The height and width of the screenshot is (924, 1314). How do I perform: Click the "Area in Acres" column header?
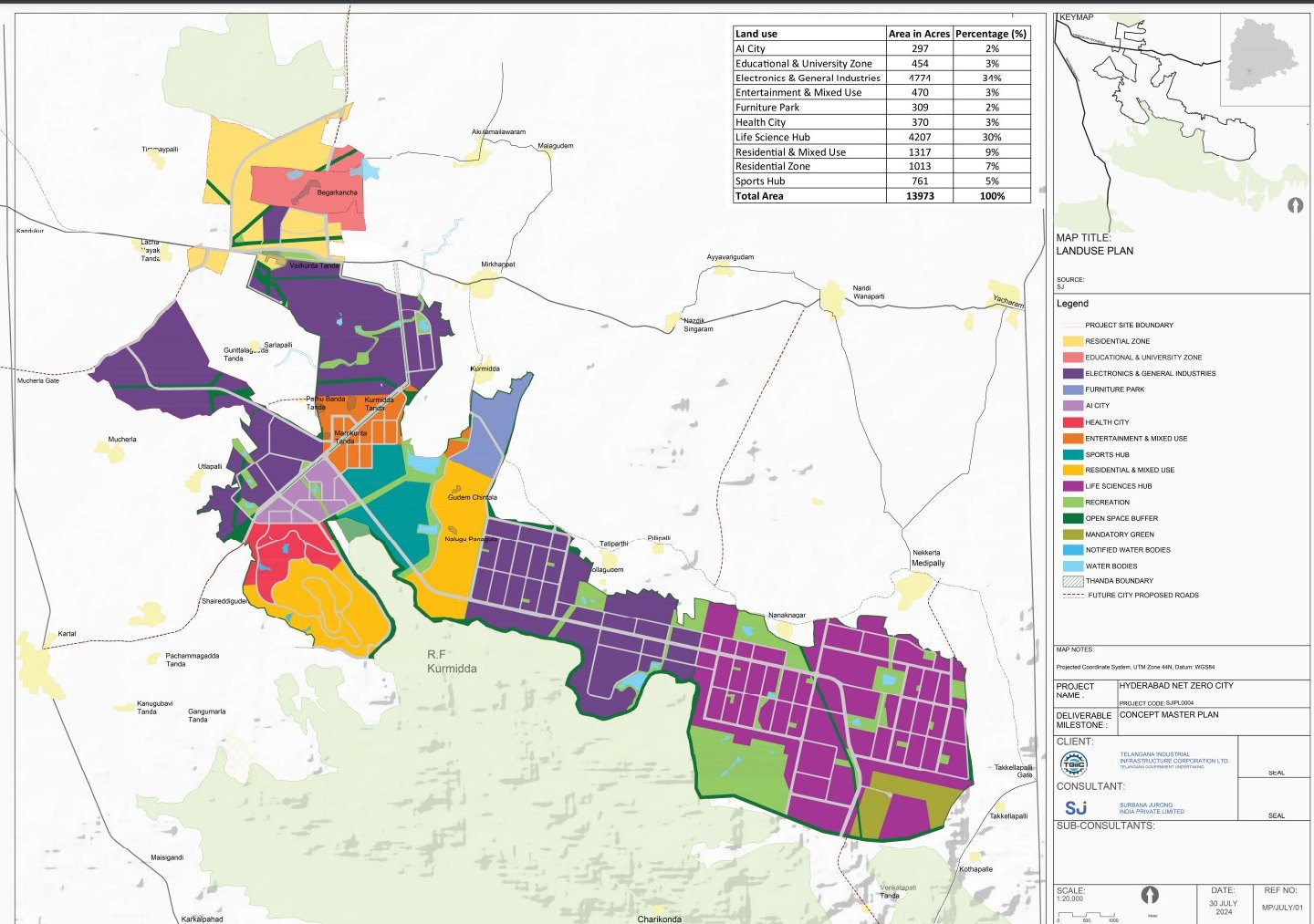[x=920, y=34]
